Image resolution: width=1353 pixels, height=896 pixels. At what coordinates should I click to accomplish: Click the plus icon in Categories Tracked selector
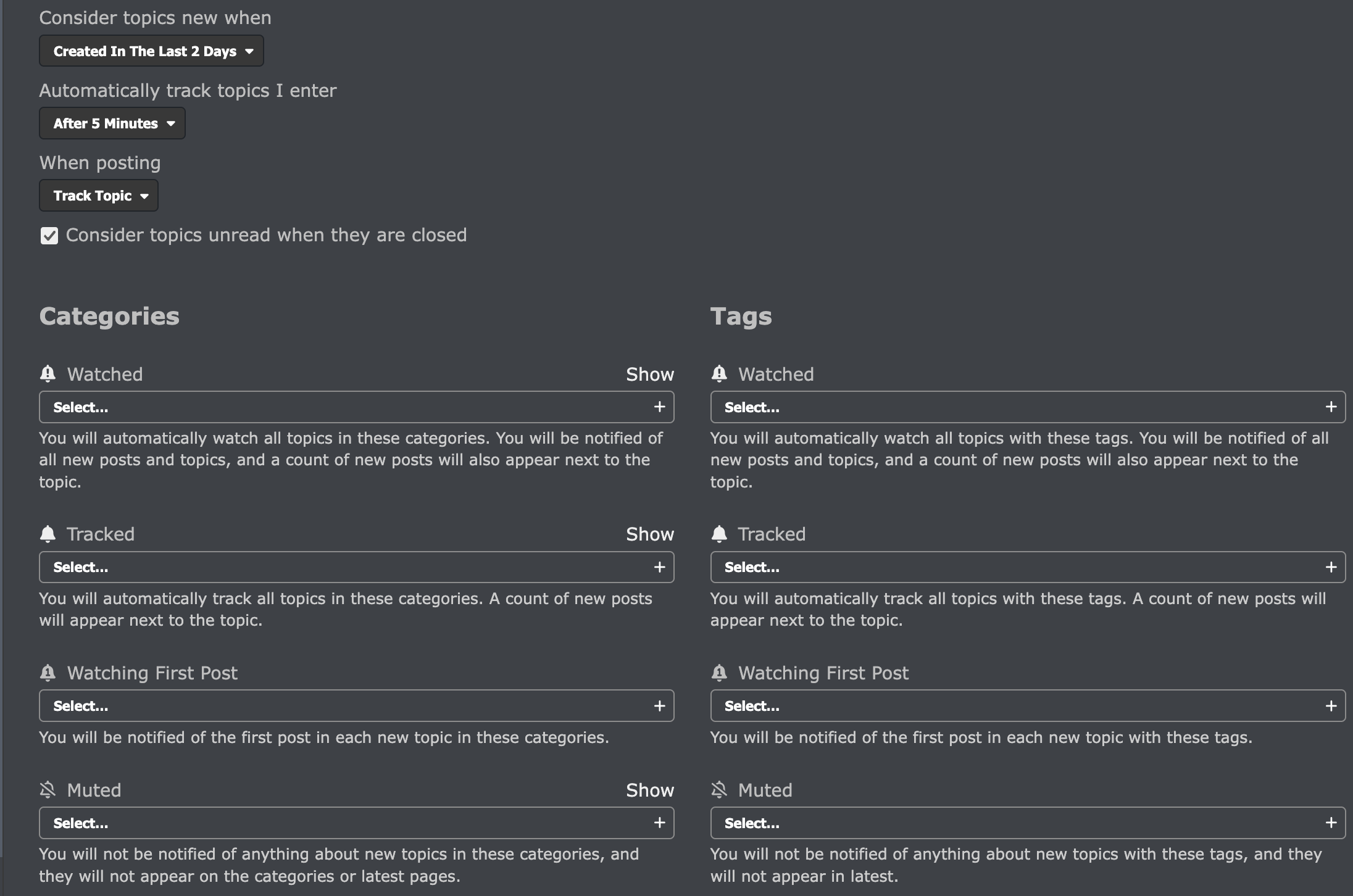point(659,567)
